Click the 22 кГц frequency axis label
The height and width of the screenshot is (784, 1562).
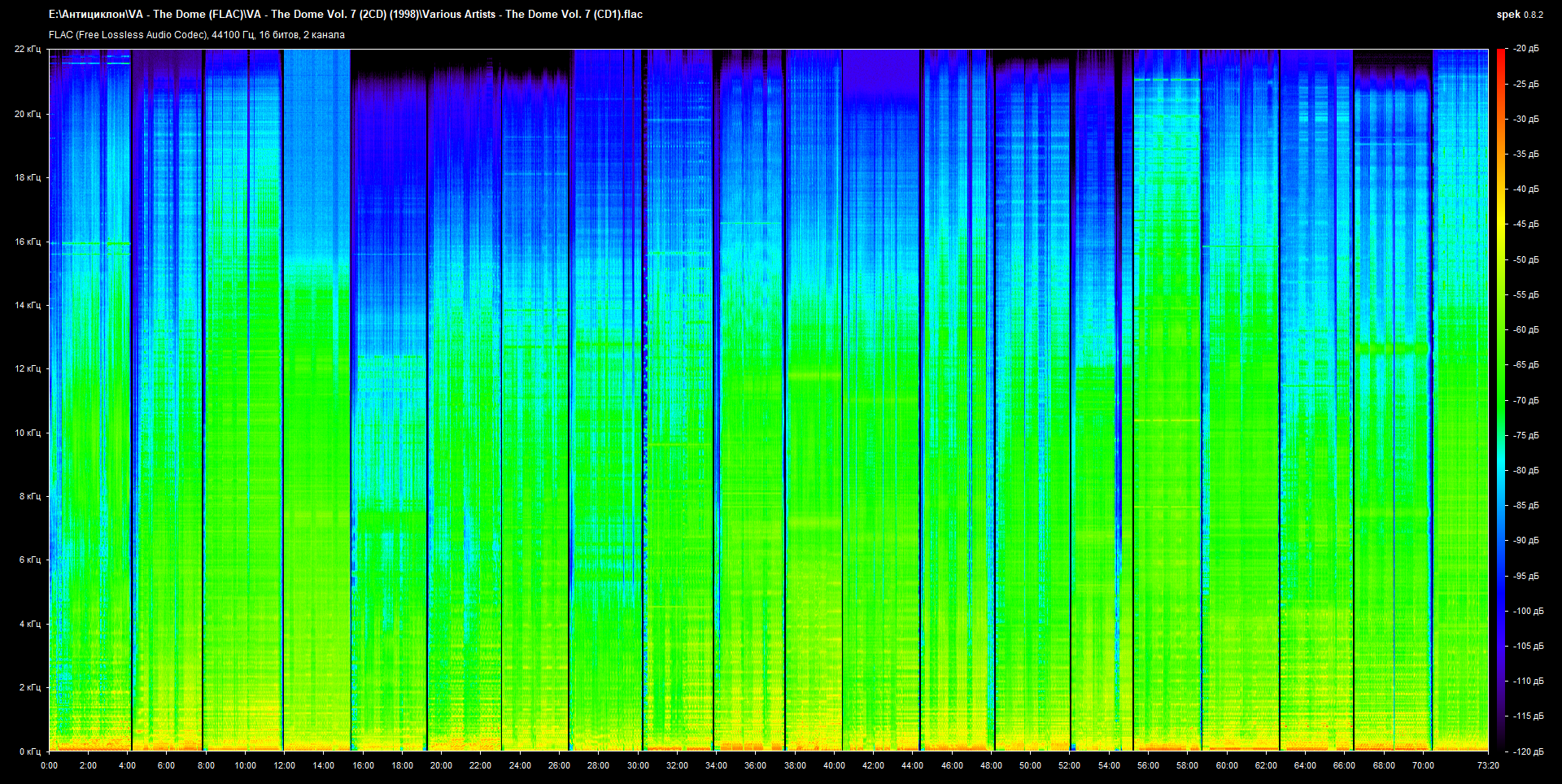(x=27, y=49)
